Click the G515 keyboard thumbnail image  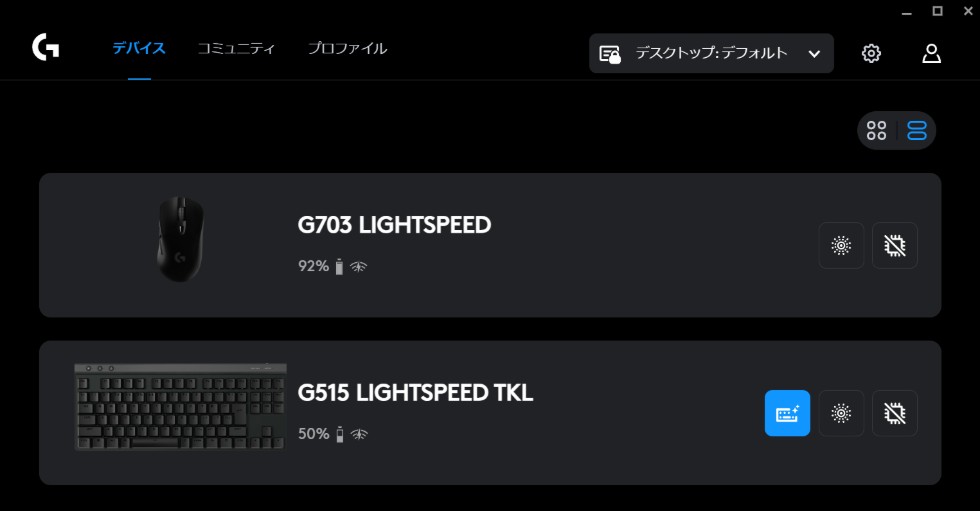(180, 407)
